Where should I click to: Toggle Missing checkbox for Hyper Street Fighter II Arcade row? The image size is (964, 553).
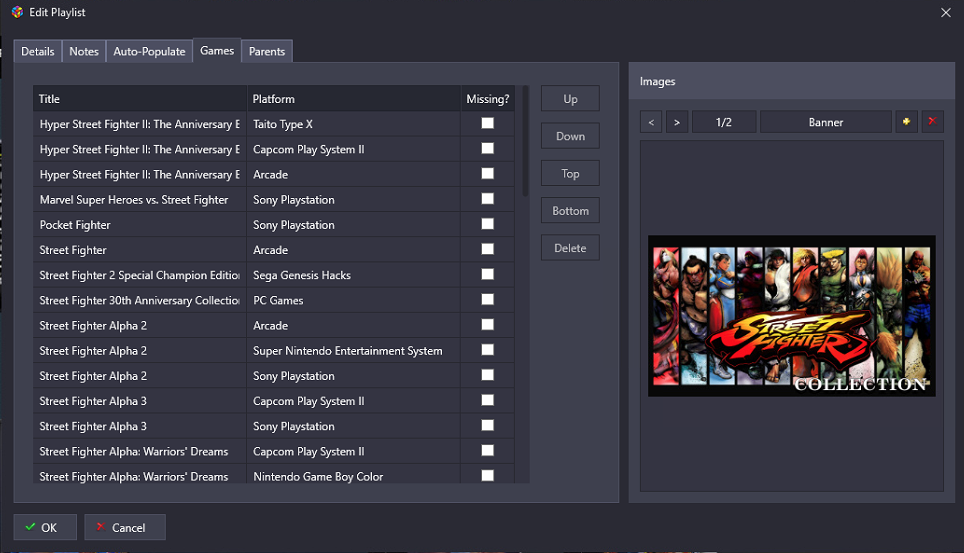(488, 173)
